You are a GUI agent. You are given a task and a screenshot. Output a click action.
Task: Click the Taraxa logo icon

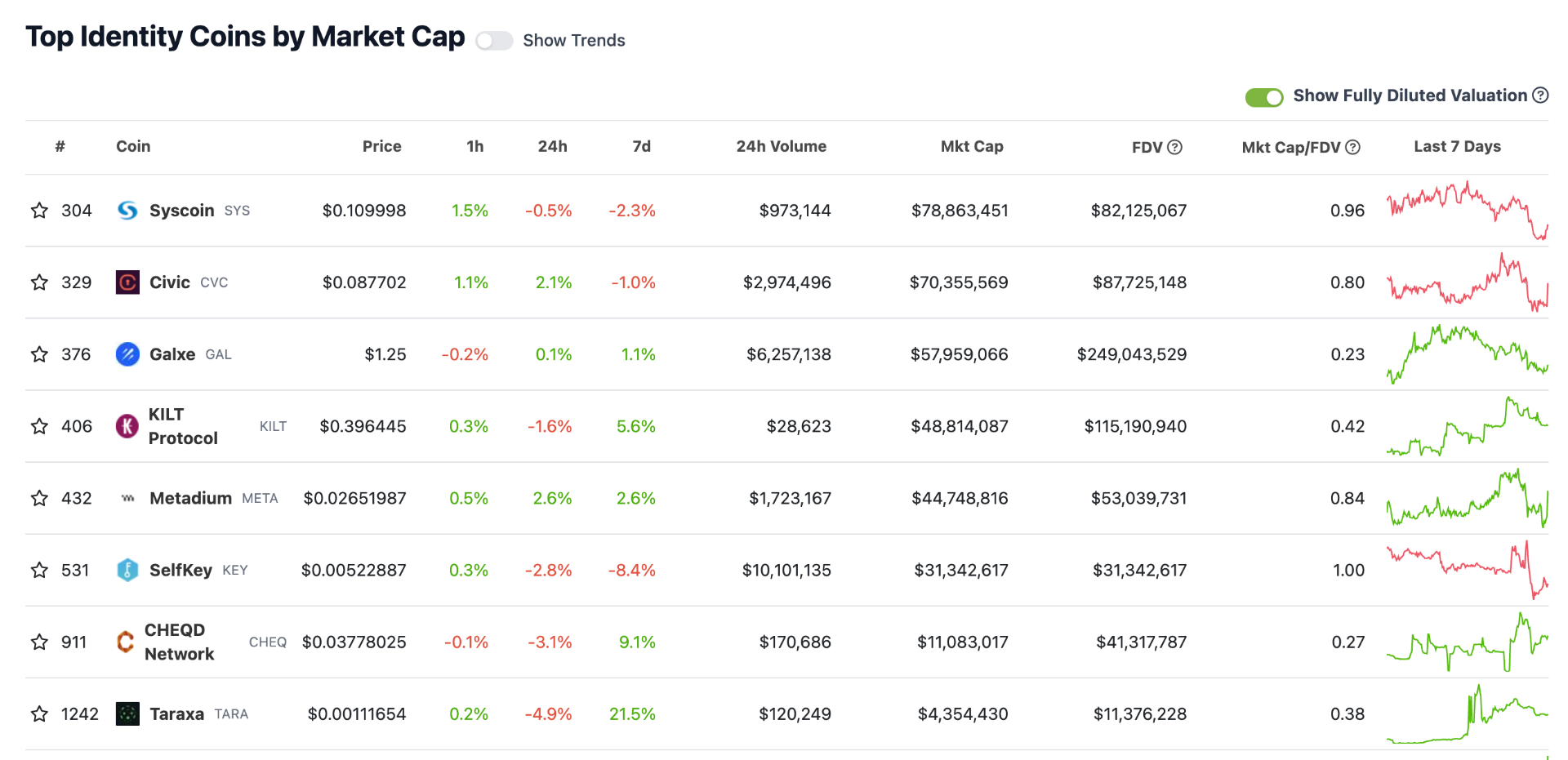[127, 713]
